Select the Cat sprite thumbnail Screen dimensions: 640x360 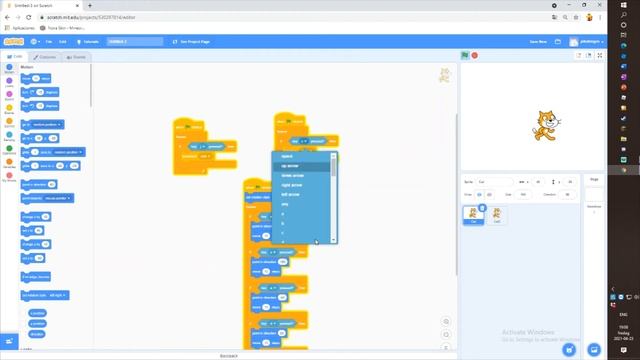point(473,215)
